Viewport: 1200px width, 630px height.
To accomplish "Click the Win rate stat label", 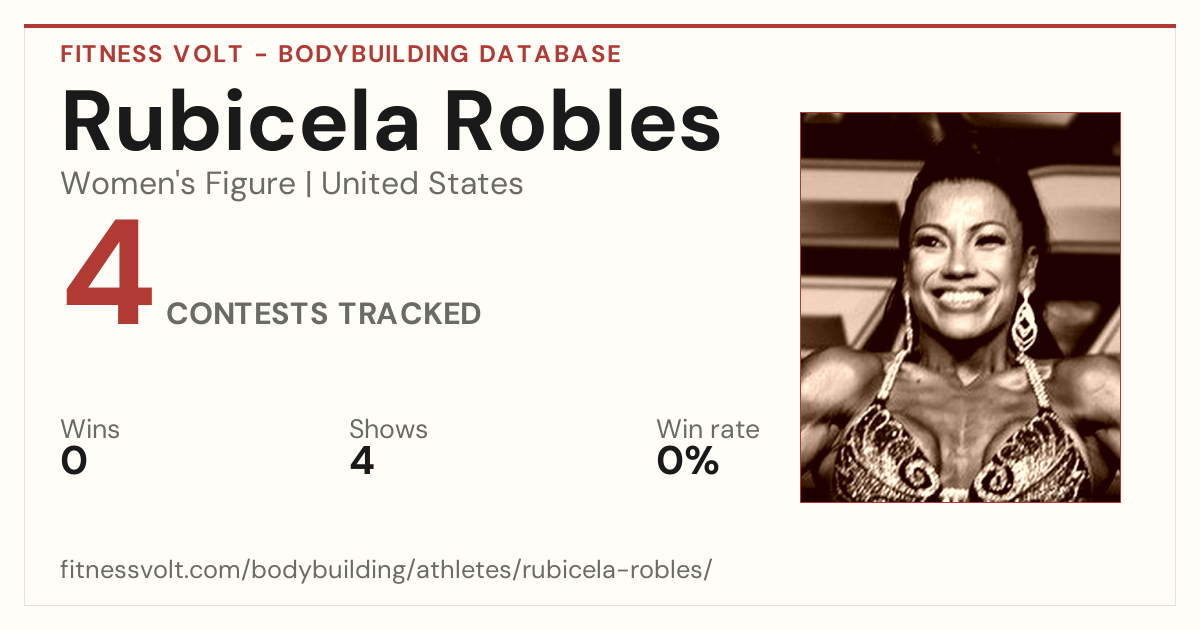I will (x=708, y=430).
